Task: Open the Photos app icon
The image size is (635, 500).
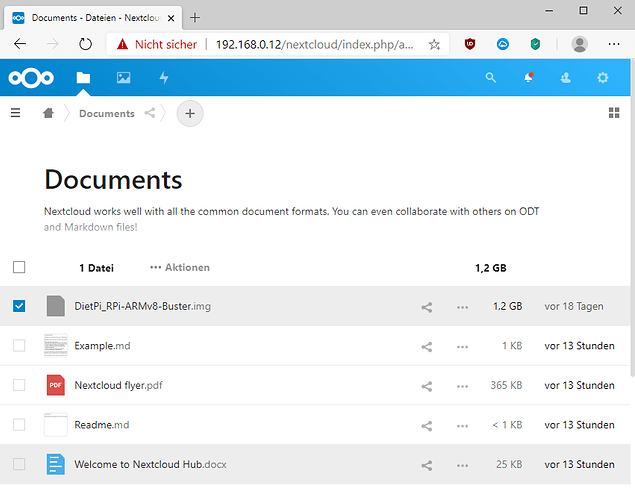Action: coord(124,77)
